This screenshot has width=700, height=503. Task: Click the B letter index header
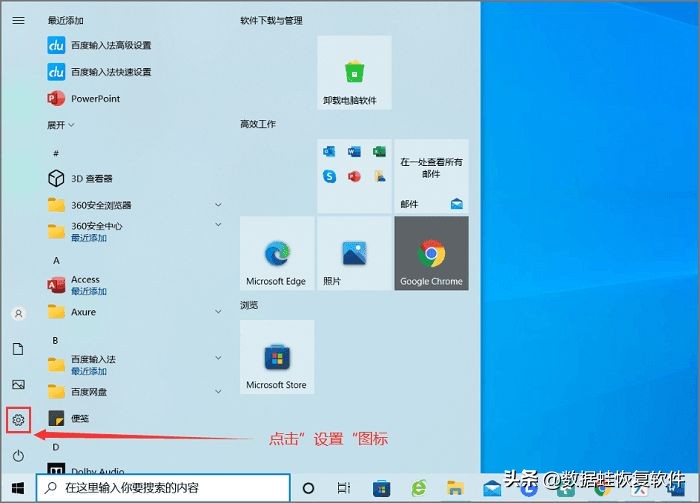(x=55, y=341)
